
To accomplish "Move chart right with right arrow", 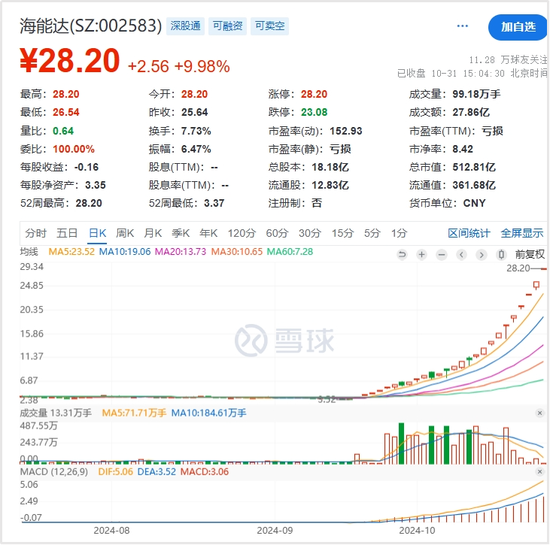I will coord(481,254).
